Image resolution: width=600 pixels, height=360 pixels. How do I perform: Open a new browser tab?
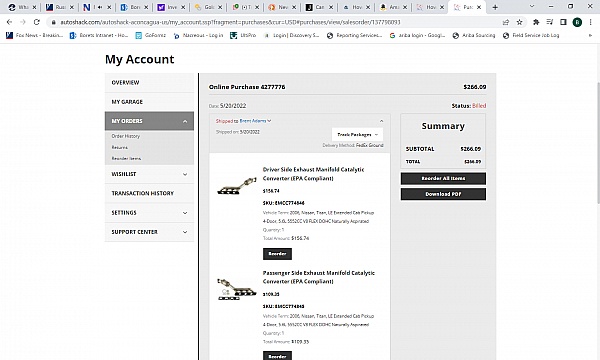click(x=495, y=7)
